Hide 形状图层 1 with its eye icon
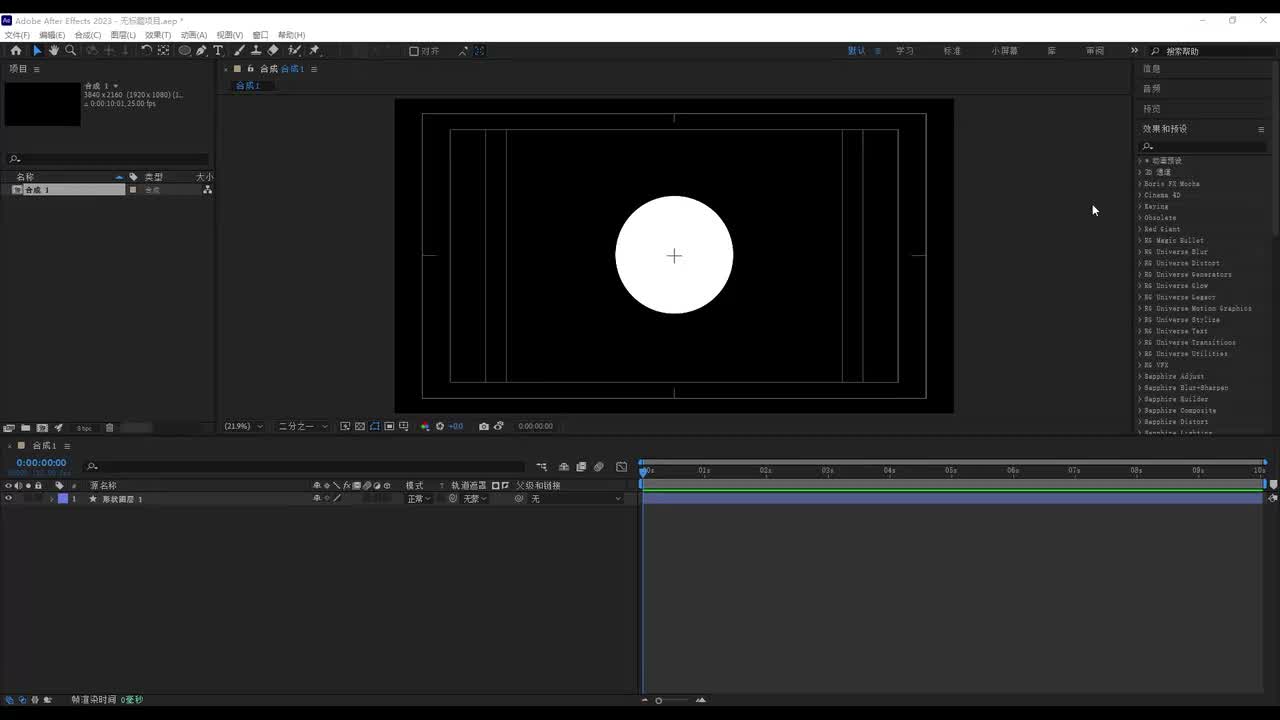 click(x=8, y=498)
